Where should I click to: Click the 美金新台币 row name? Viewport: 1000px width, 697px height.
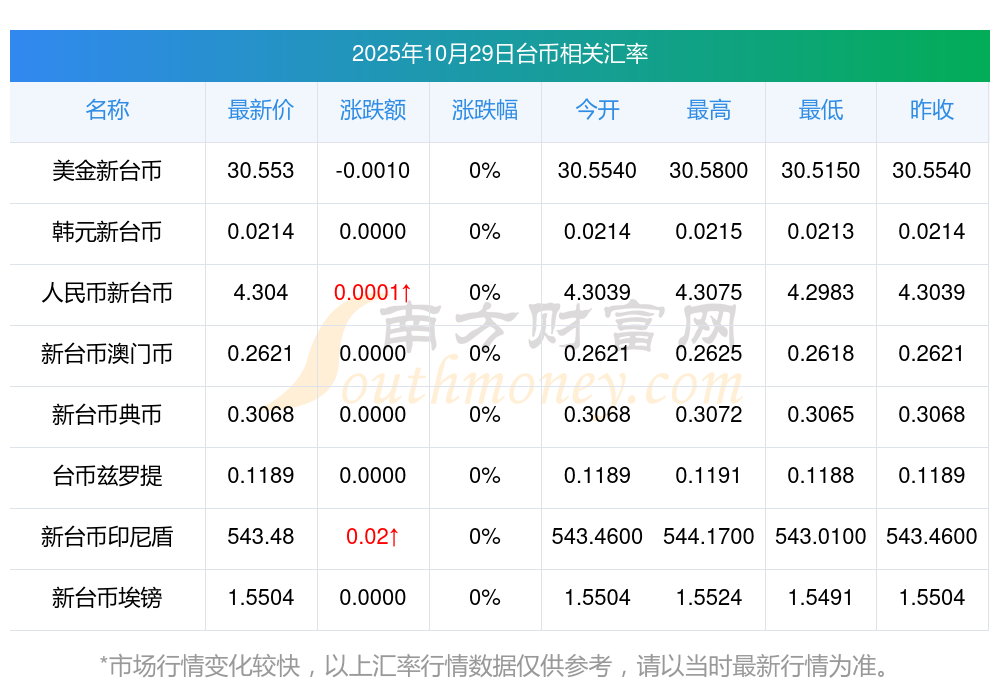(107, 171)
